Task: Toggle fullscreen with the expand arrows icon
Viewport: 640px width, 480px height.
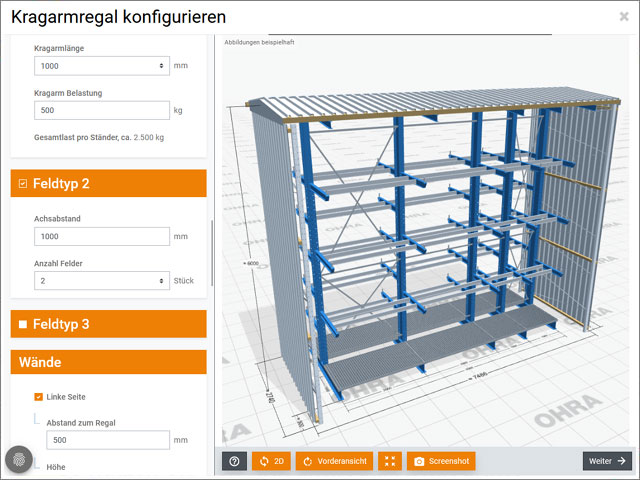Action: [391, 461]
